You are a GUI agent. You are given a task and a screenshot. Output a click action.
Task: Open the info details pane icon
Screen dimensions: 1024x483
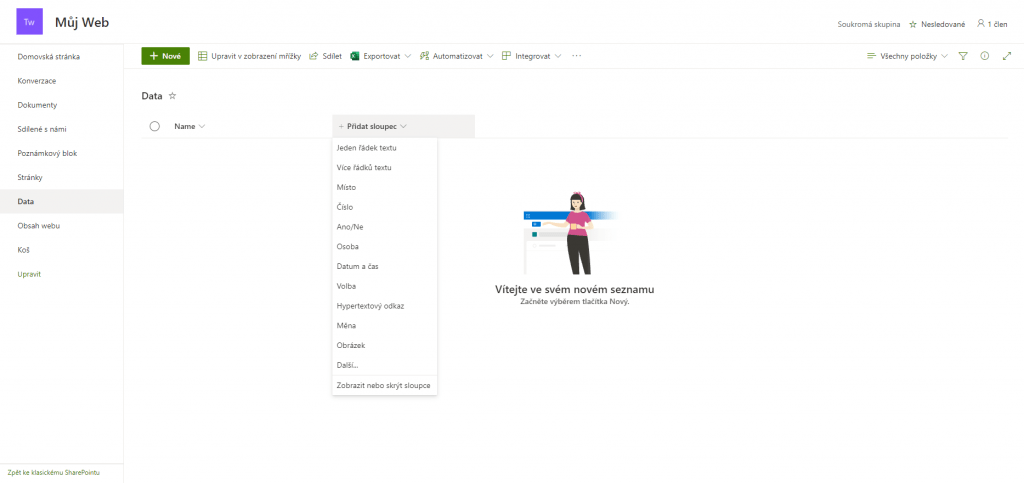(x=985, y=56)
